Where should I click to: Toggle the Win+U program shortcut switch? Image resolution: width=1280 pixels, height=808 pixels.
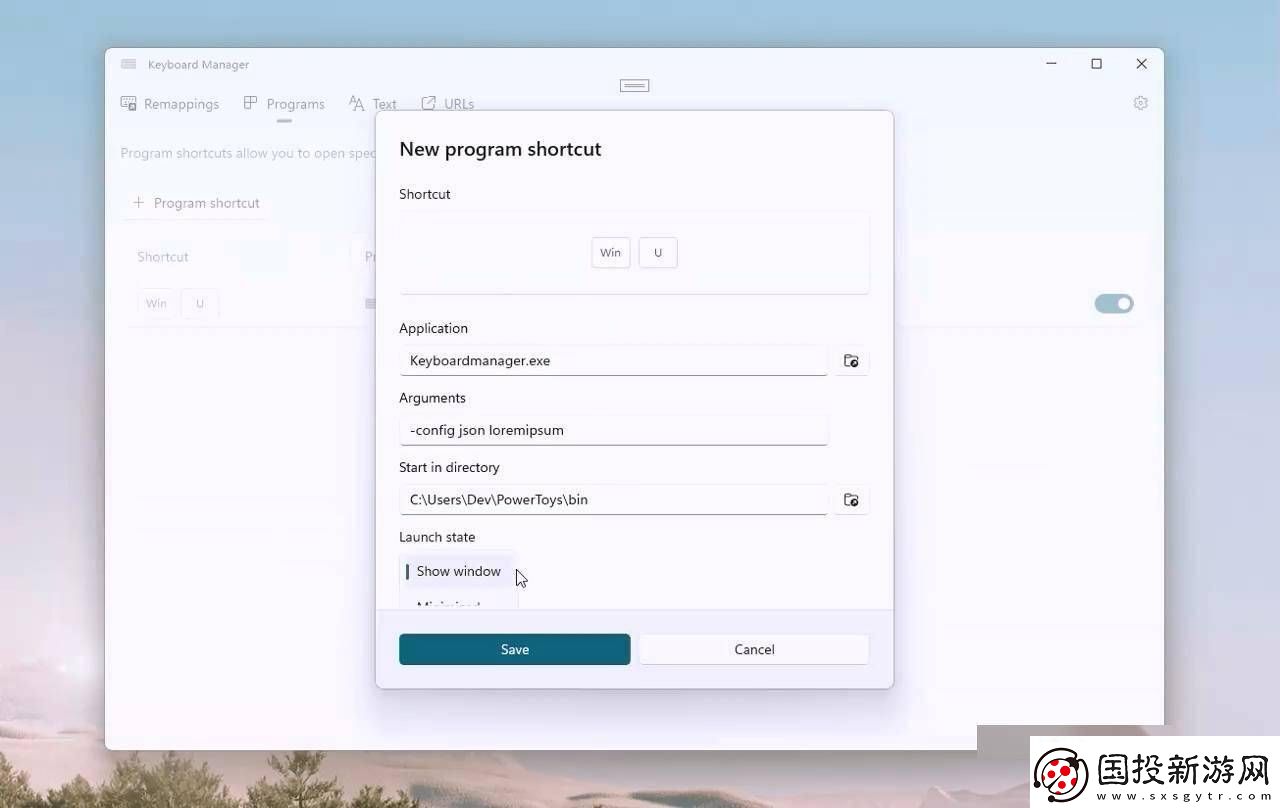point(1114,304)
